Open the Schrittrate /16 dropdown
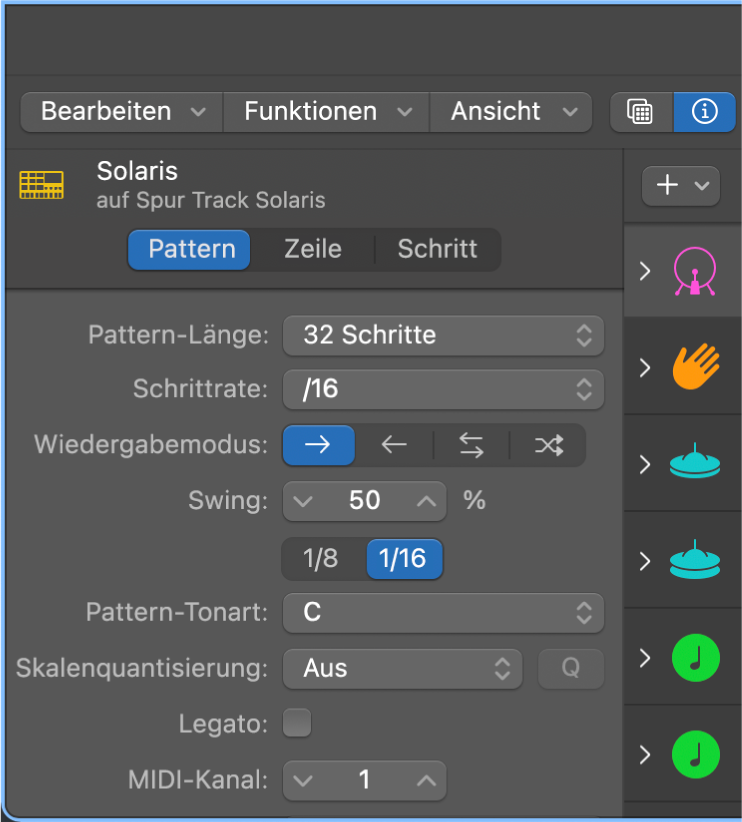The width and height of the screenshot is (742, 822). click(443, 390)
